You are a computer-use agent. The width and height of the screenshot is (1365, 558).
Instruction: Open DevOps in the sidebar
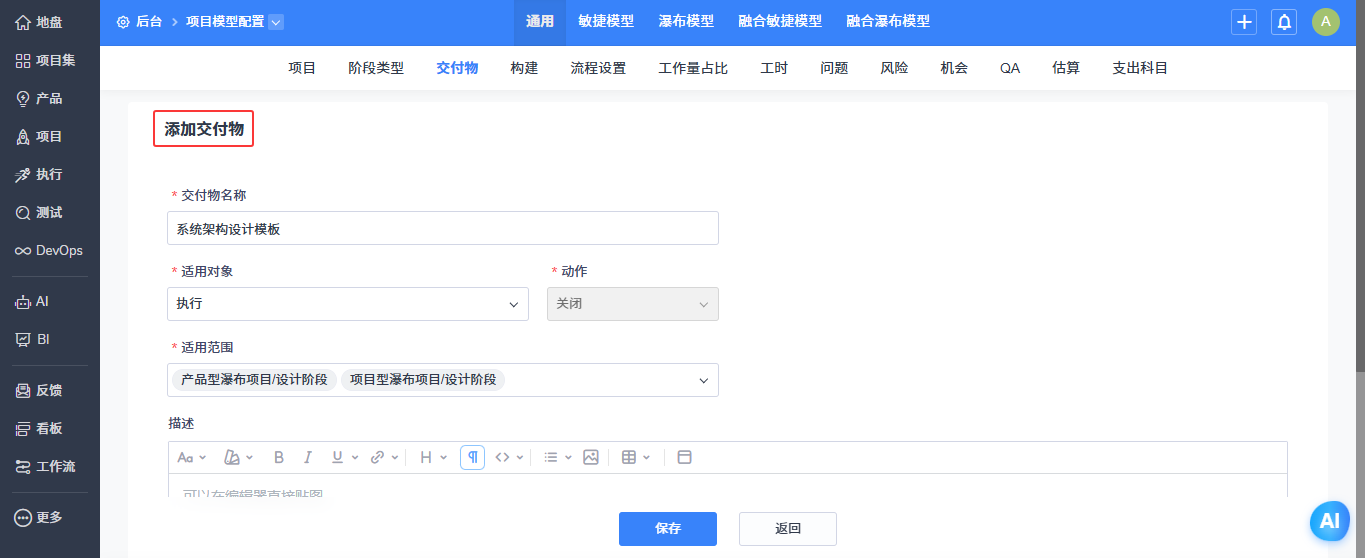tap(50, 250)
